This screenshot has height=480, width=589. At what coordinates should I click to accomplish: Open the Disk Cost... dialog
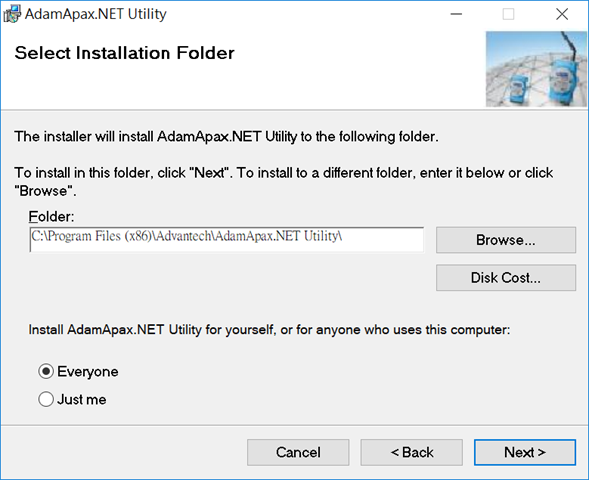[x=506, y=278]
